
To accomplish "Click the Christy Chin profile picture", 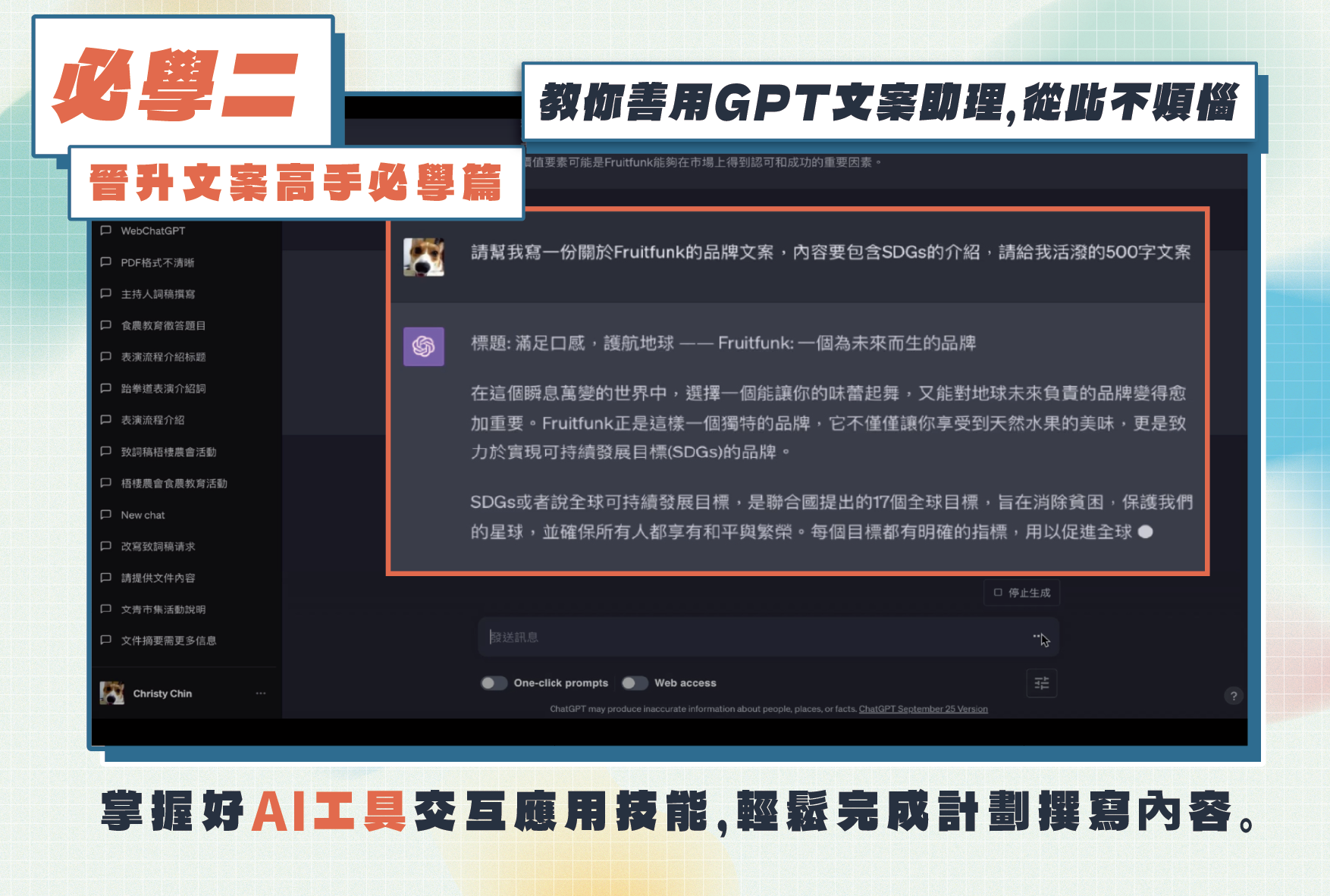I will coord(112,693).
